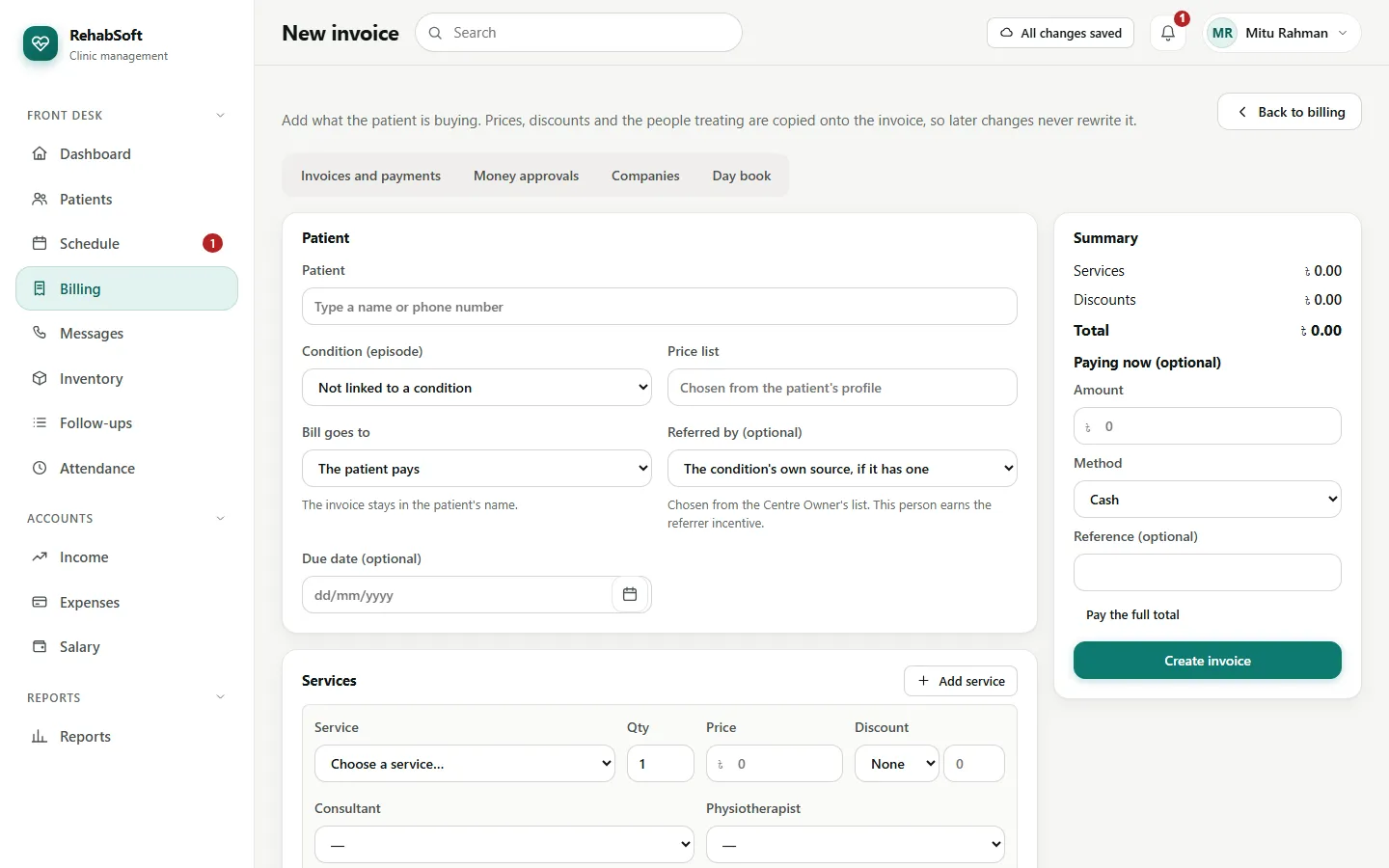
Task: Open the Choose a service dropdown
Action: tap(465, 764)
